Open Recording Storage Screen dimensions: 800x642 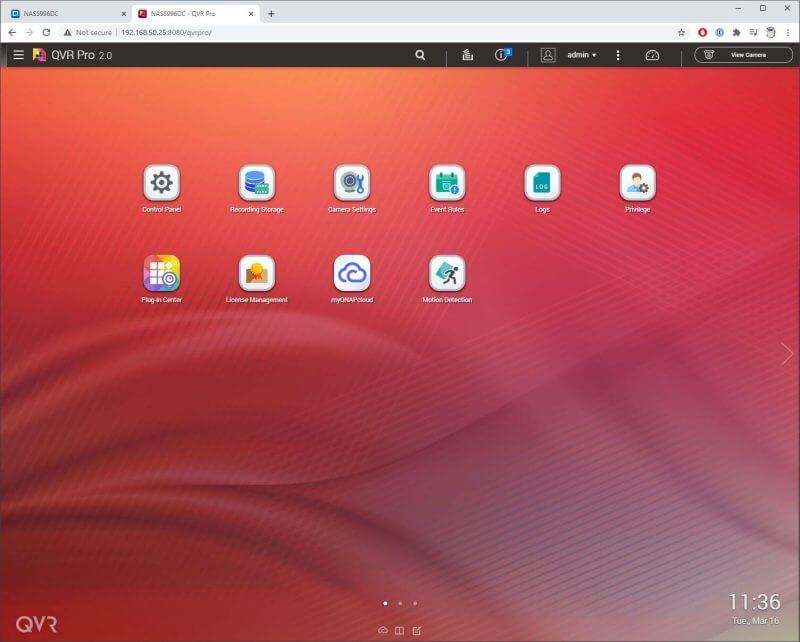click(257, 183)
